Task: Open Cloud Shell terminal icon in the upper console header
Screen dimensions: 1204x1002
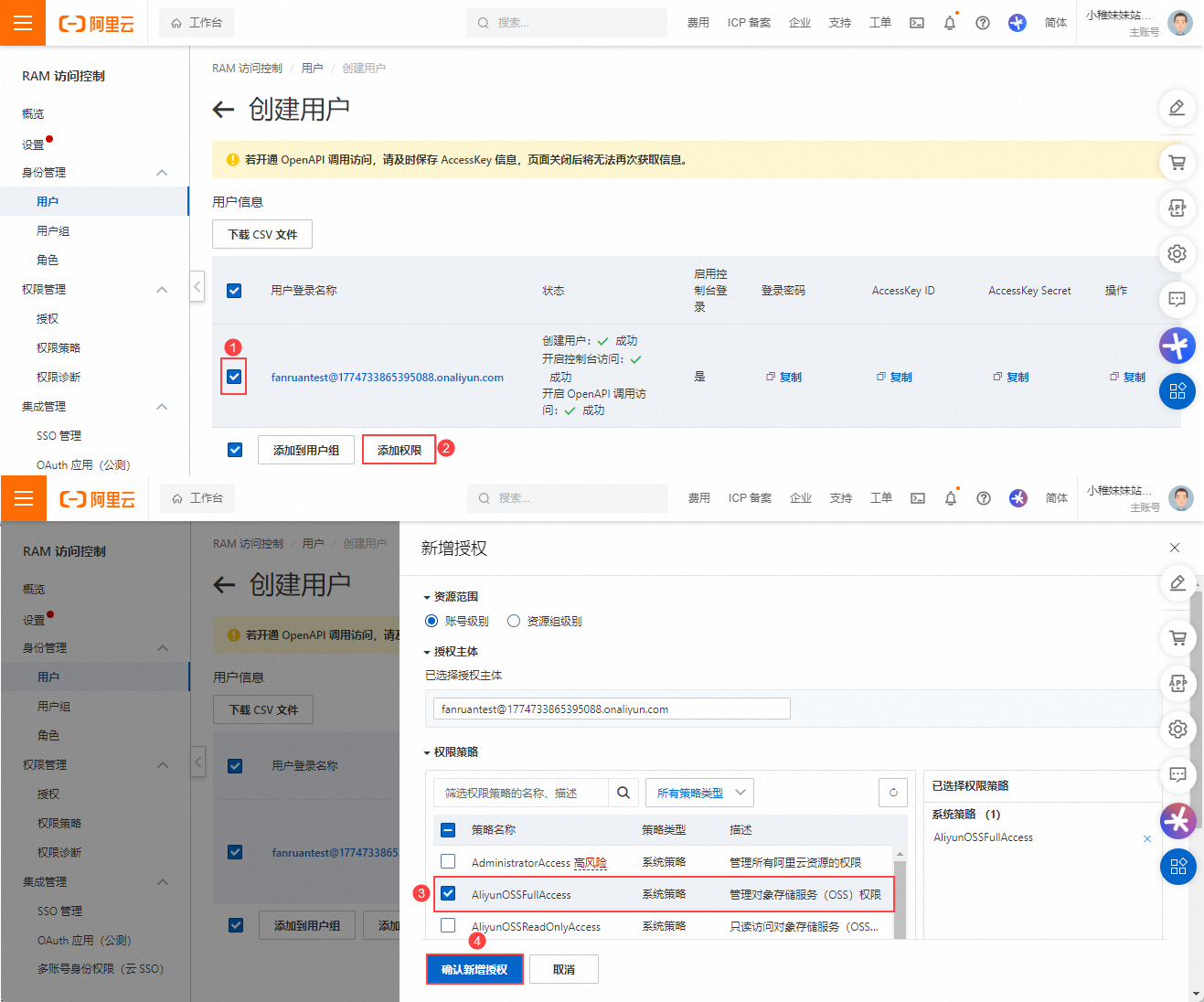Action: (x=917, y=23)
